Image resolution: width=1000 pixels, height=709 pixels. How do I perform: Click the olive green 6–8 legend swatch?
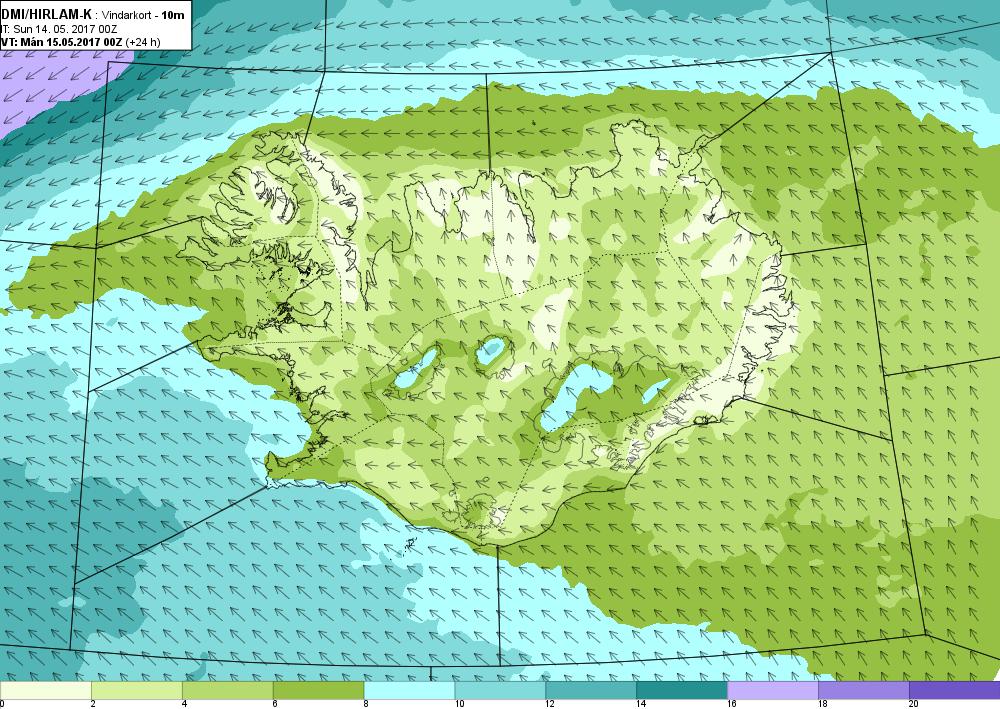pyautogui.click(x=318, y=690)
